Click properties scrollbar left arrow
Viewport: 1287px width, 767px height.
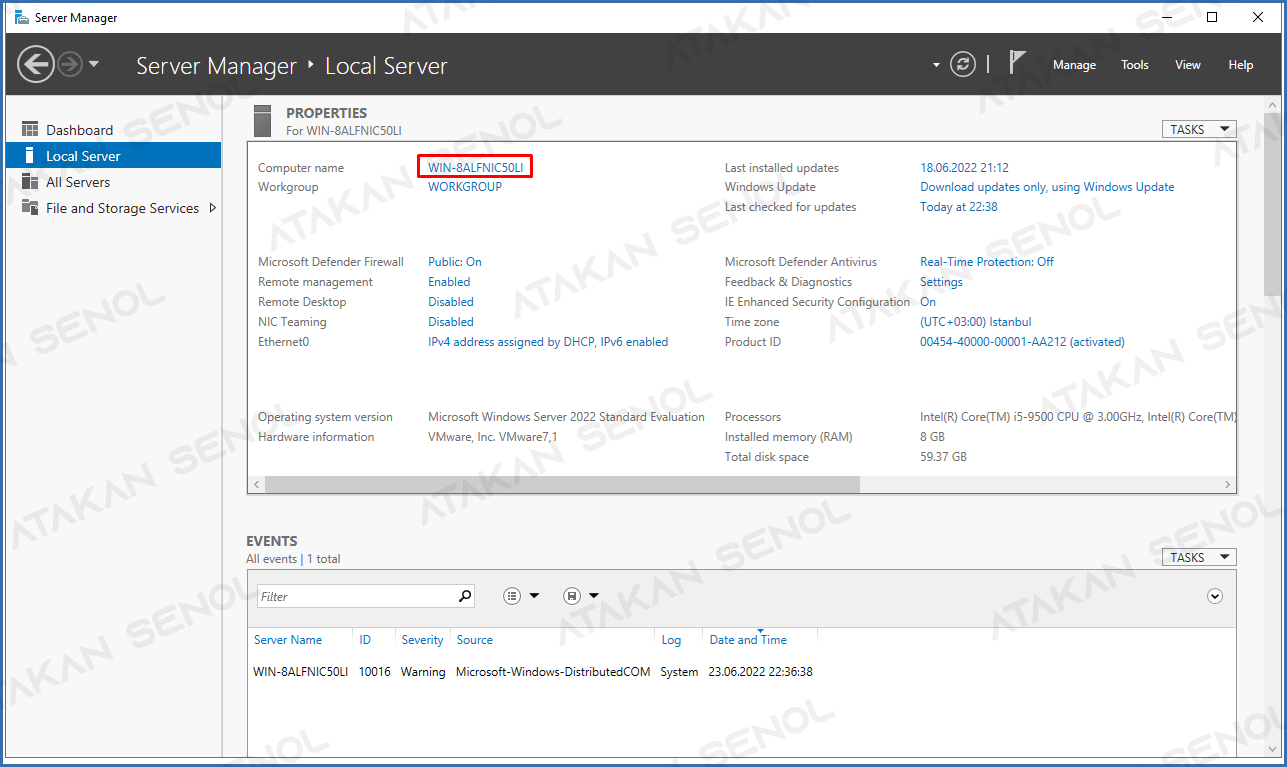coord(256,484)
